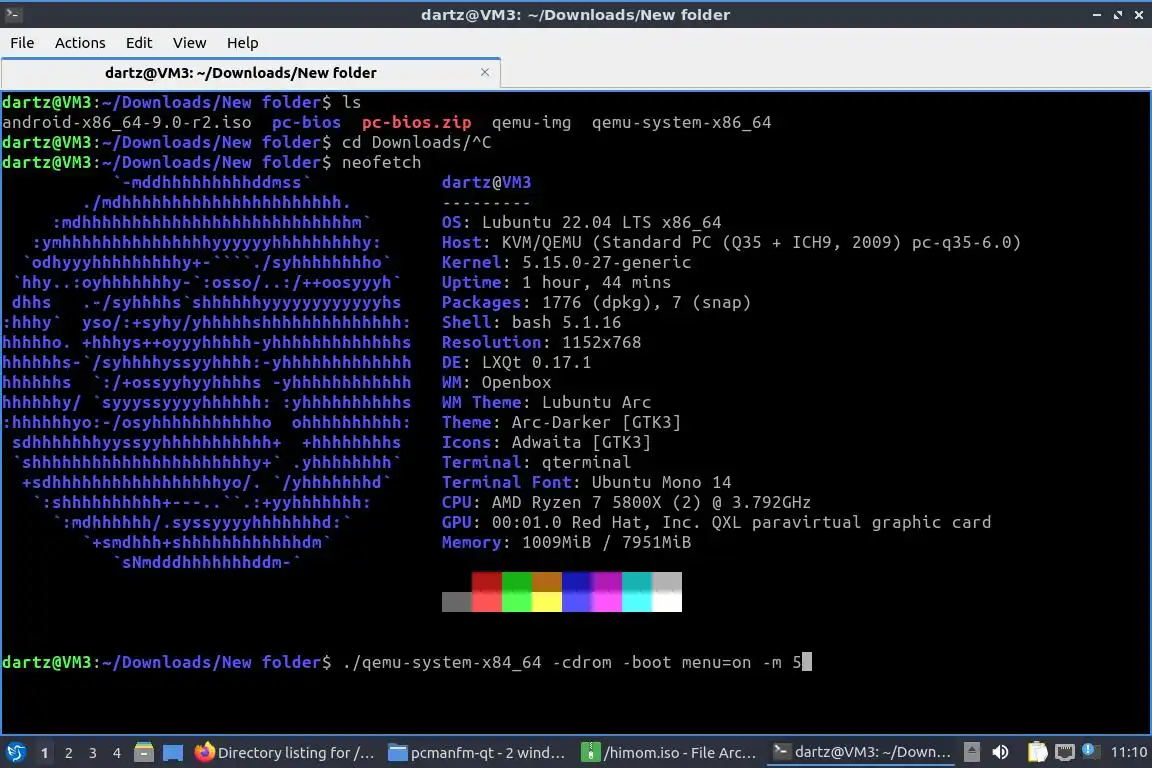Screen dimensions: 1152x768
Task: Click the CPU line AMD Ryzen 7 5800X
Action: [626, 502]
